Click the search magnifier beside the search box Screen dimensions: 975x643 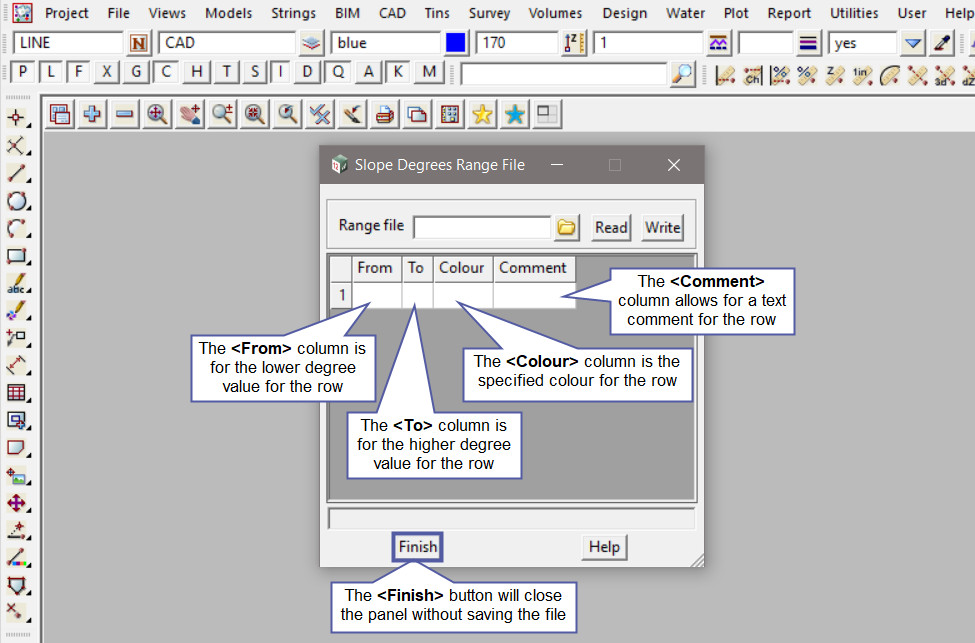[683, 74]
